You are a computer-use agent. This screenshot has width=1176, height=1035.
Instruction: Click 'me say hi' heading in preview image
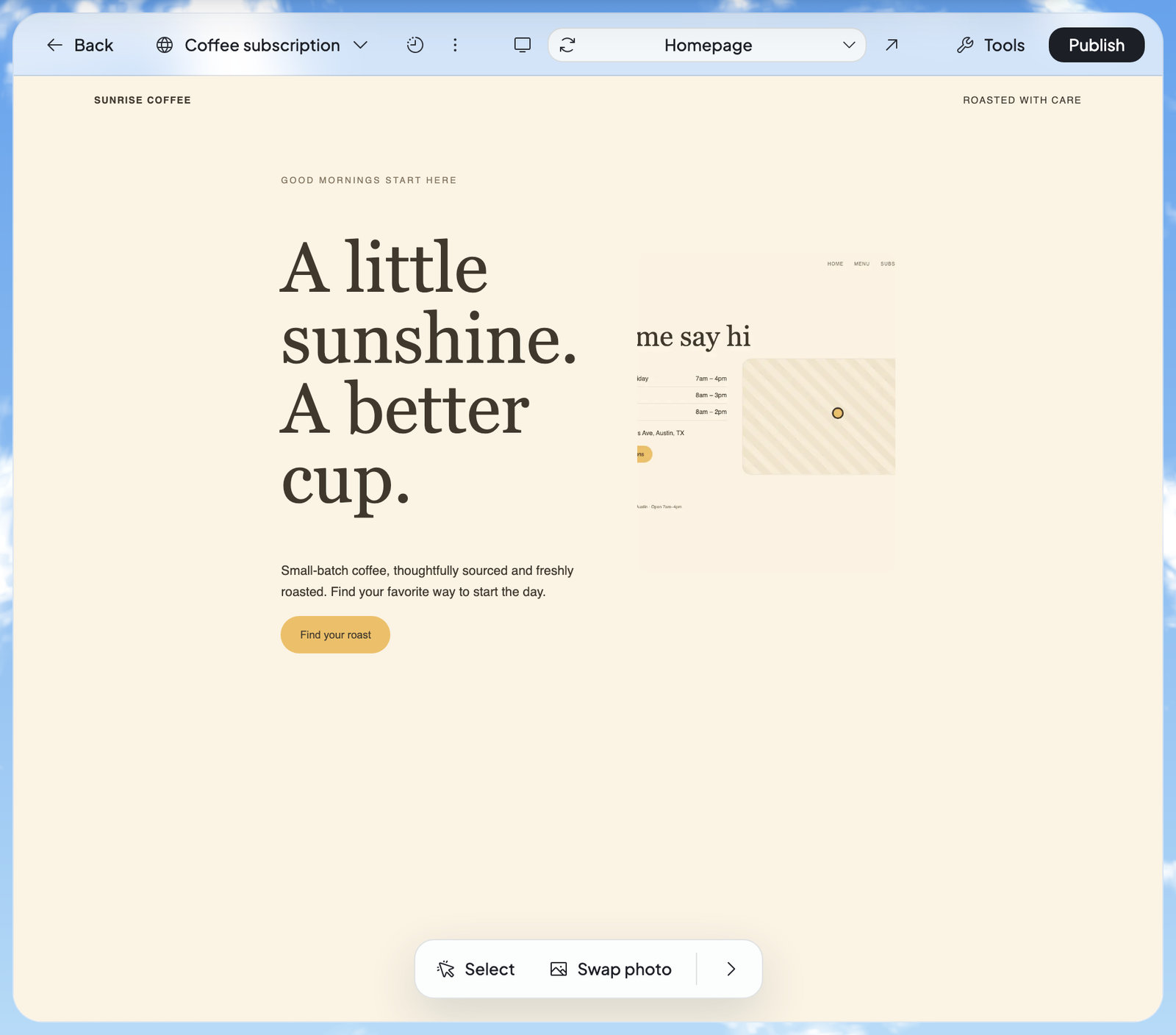(x=693, y=337)
